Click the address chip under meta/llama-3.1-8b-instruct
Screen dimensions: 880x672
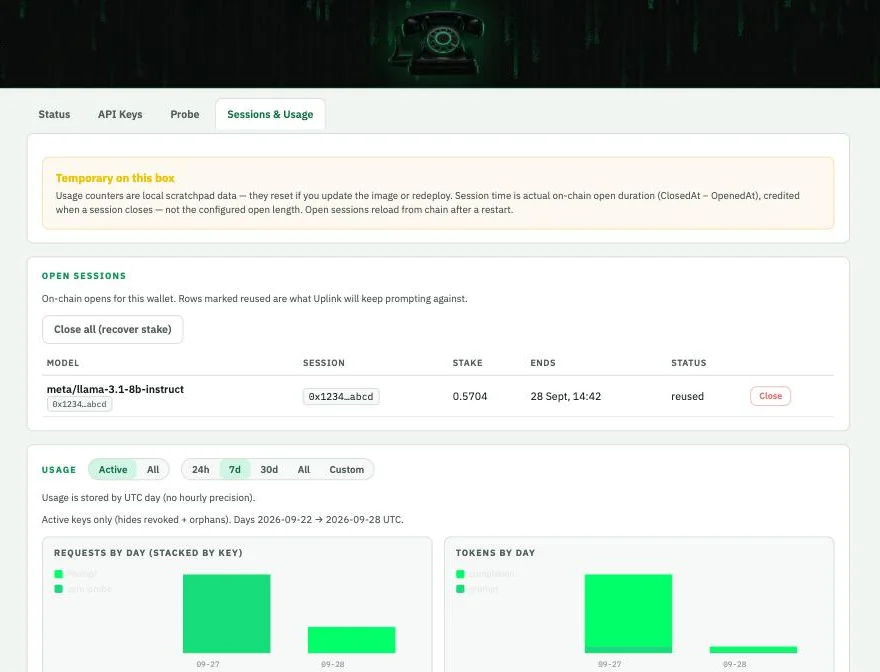pos(79,404)
